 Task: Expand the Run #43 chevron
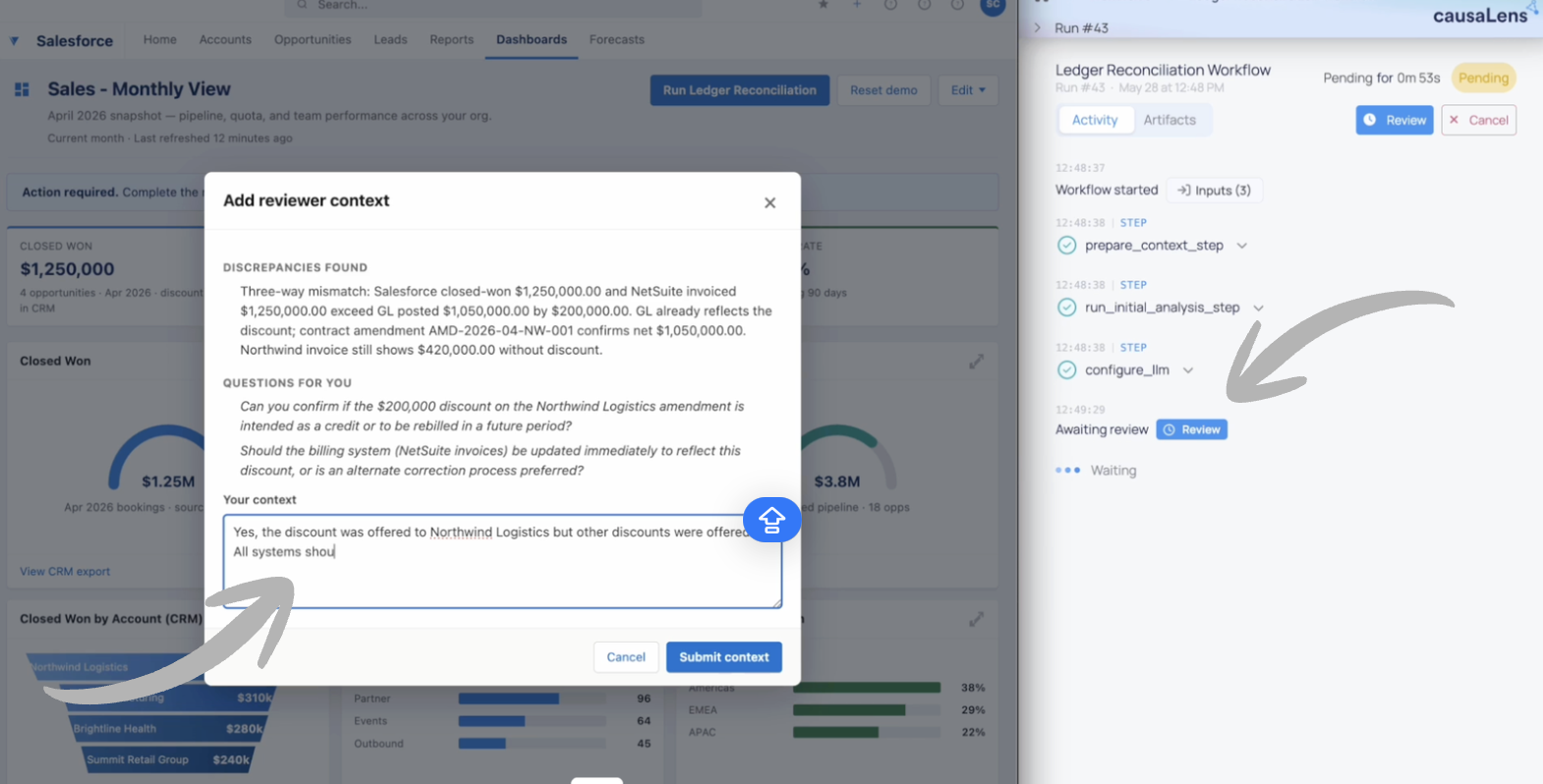[x=1037, y=28]
